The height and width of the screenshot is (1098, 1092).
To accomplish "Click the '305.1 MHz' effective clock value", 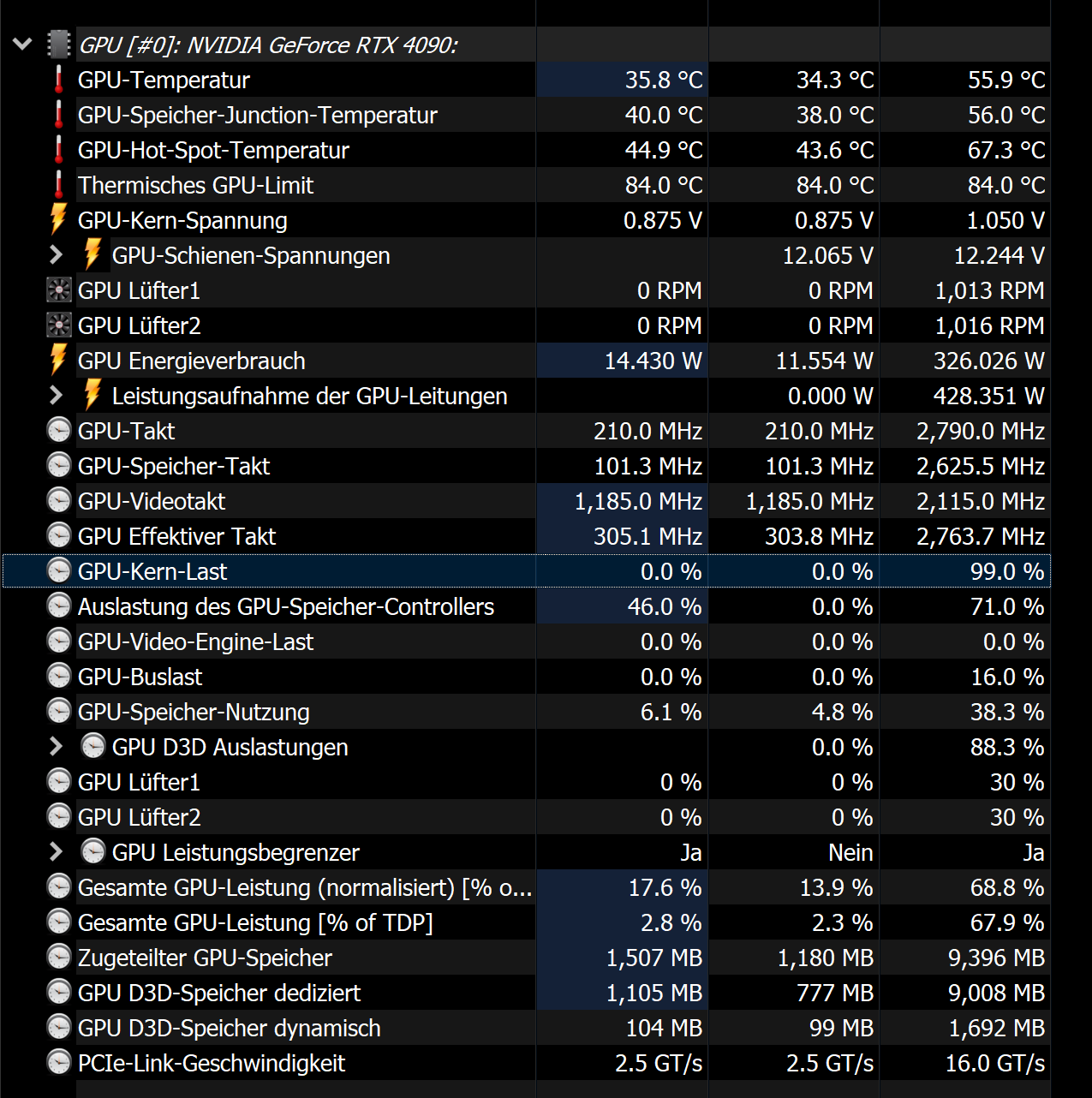I will pos(648,536).
